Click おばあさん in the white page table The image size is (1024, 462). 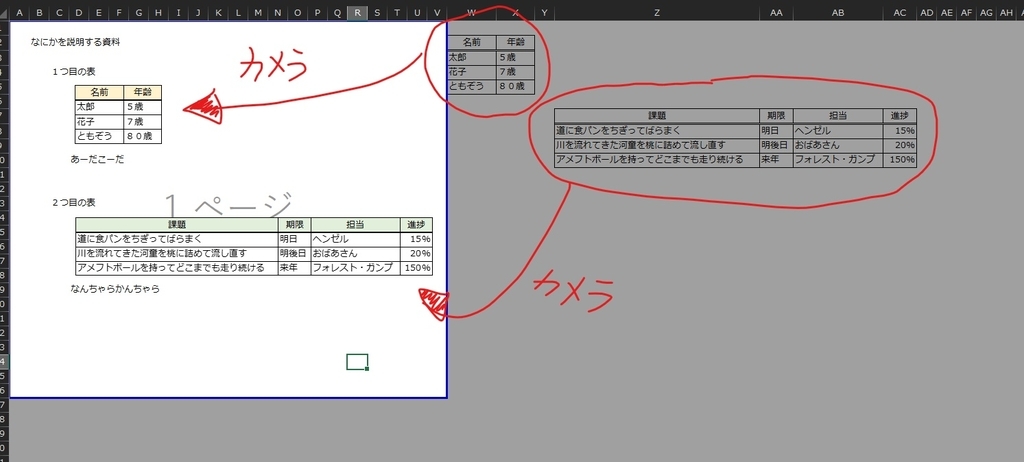355,254
